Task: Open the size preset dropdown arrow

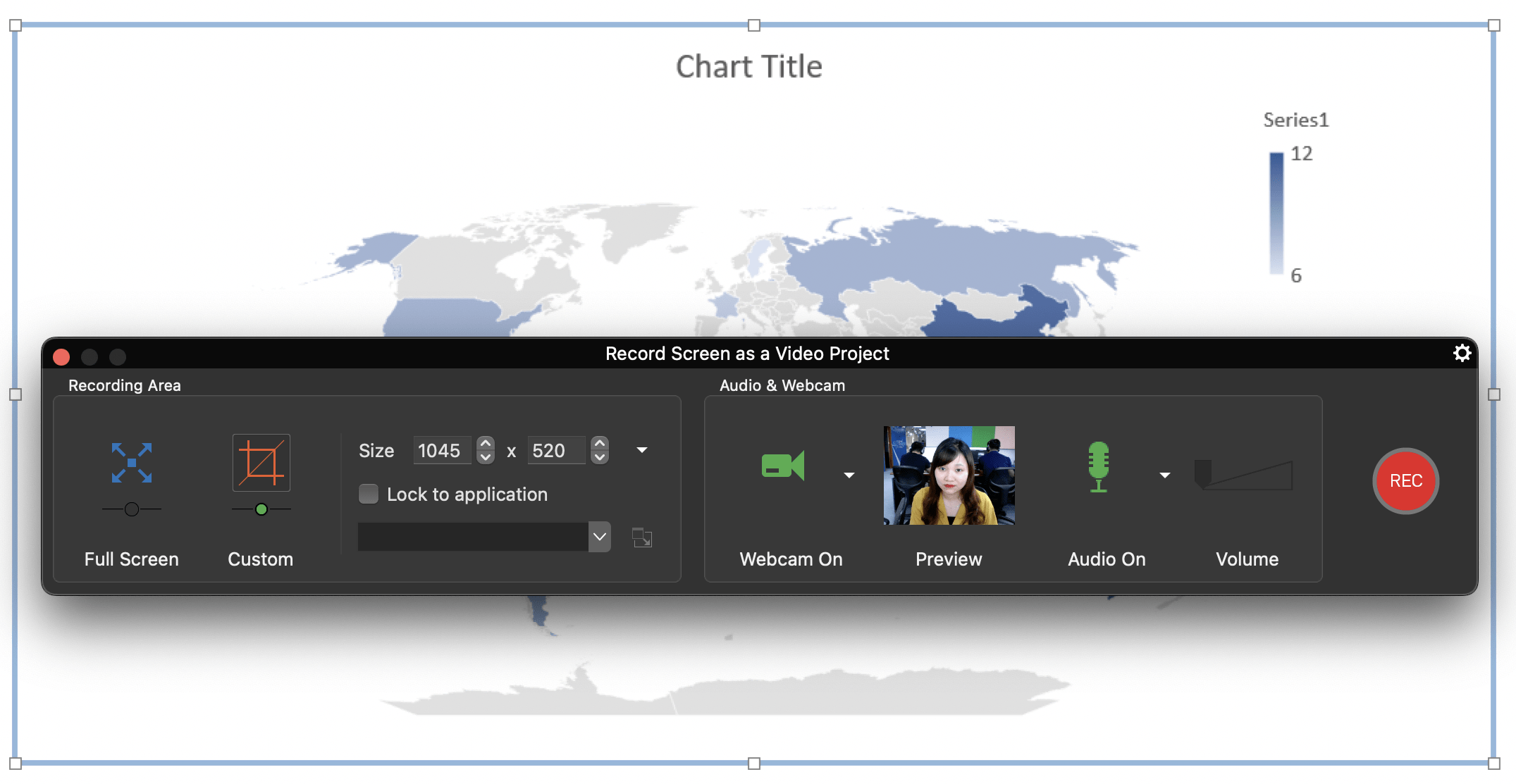Action: (x=641, y=450)
